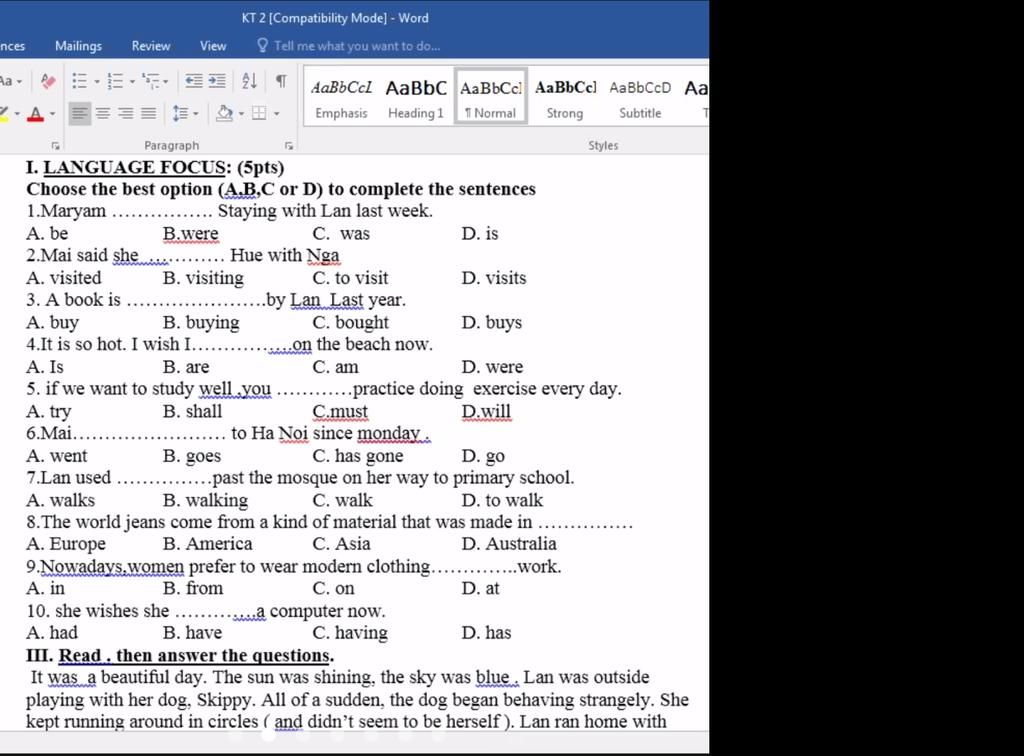Sort text alphabetically with A-Z icon
The image size is (1024, 756).
(x=249, y=81)
